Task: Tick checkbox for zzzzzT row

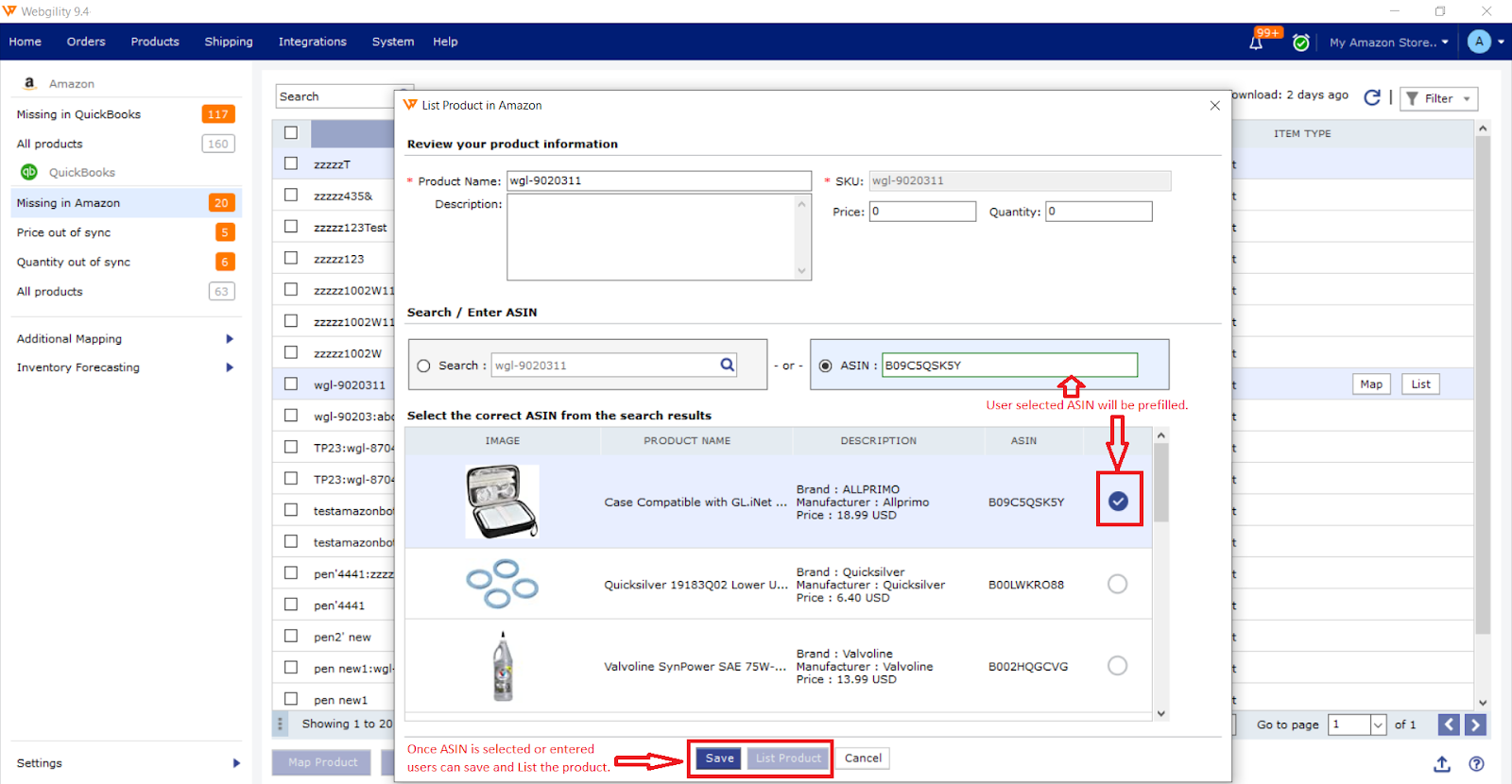Action: click(291, 163)
